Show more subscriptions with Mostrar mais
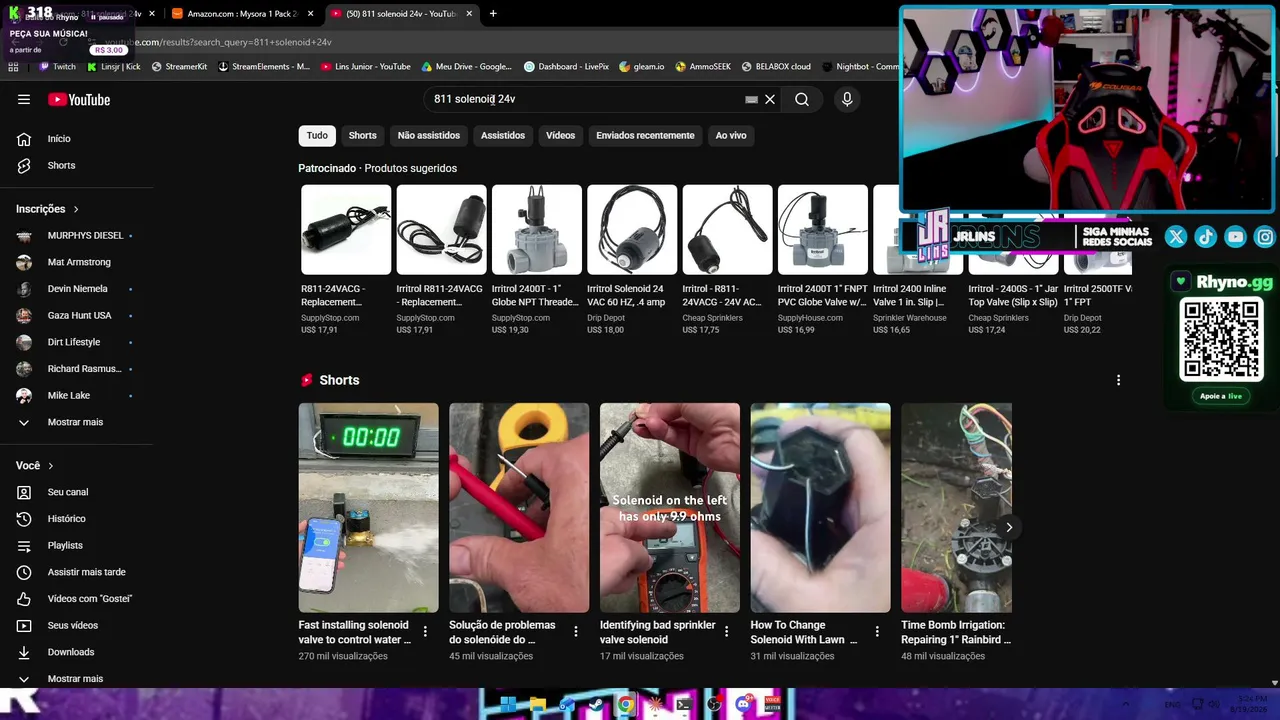The width and height of the screenshot is (1280, 720). [76, 422]
